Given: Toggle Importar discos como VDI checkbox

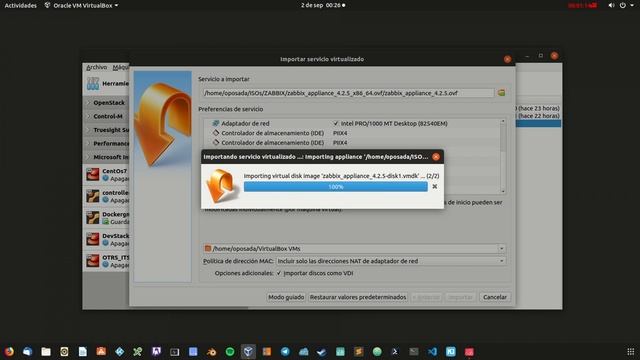Looking at the screenshot, I should (279, 273).
